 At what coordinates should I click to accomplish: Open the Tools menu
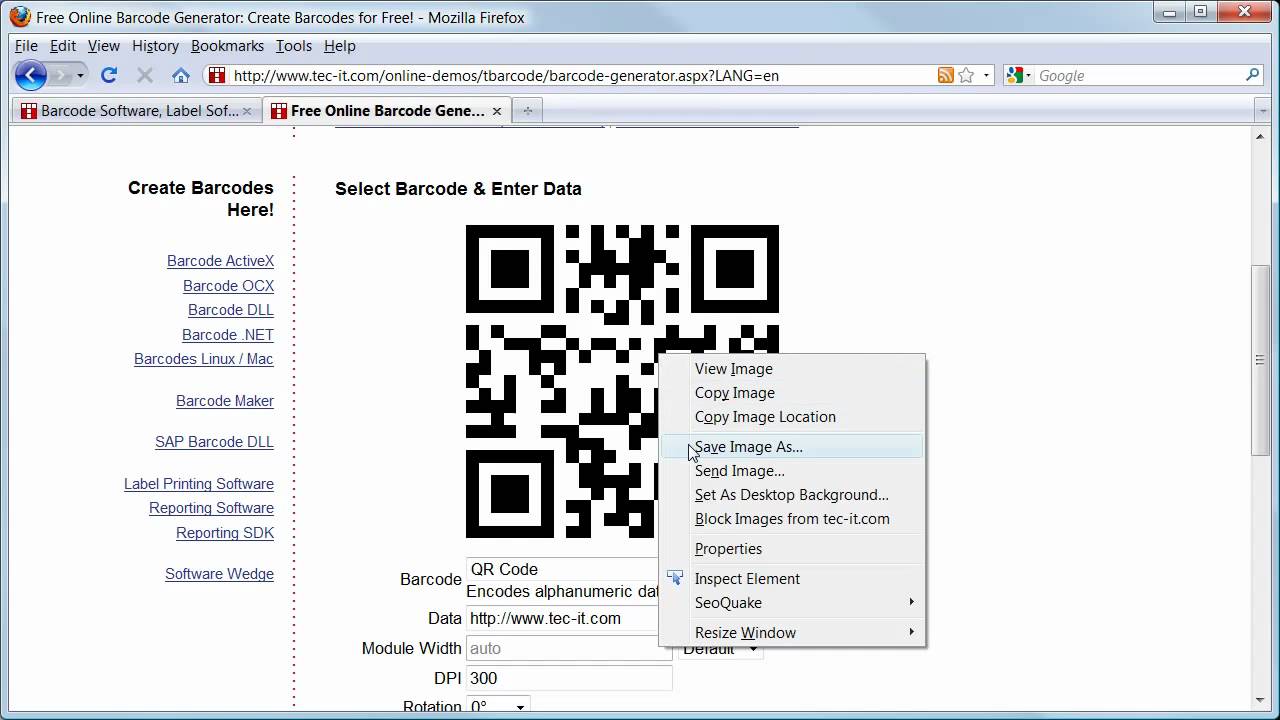click(294, 46)
